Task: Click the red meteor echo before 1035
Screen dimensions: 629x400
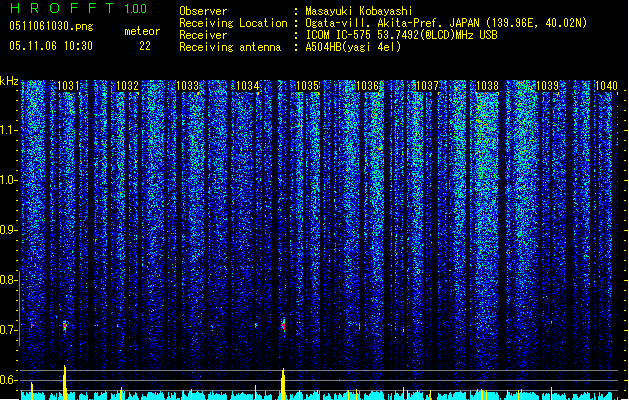Action: tap(283, 325)
